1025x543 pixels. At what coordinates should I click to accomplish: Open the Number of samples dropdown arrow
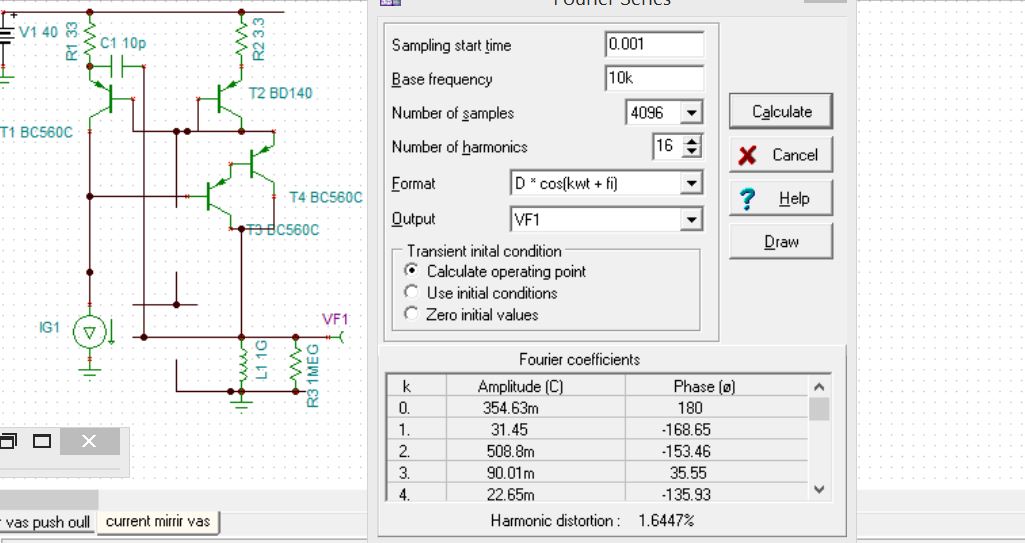(691, 113)
